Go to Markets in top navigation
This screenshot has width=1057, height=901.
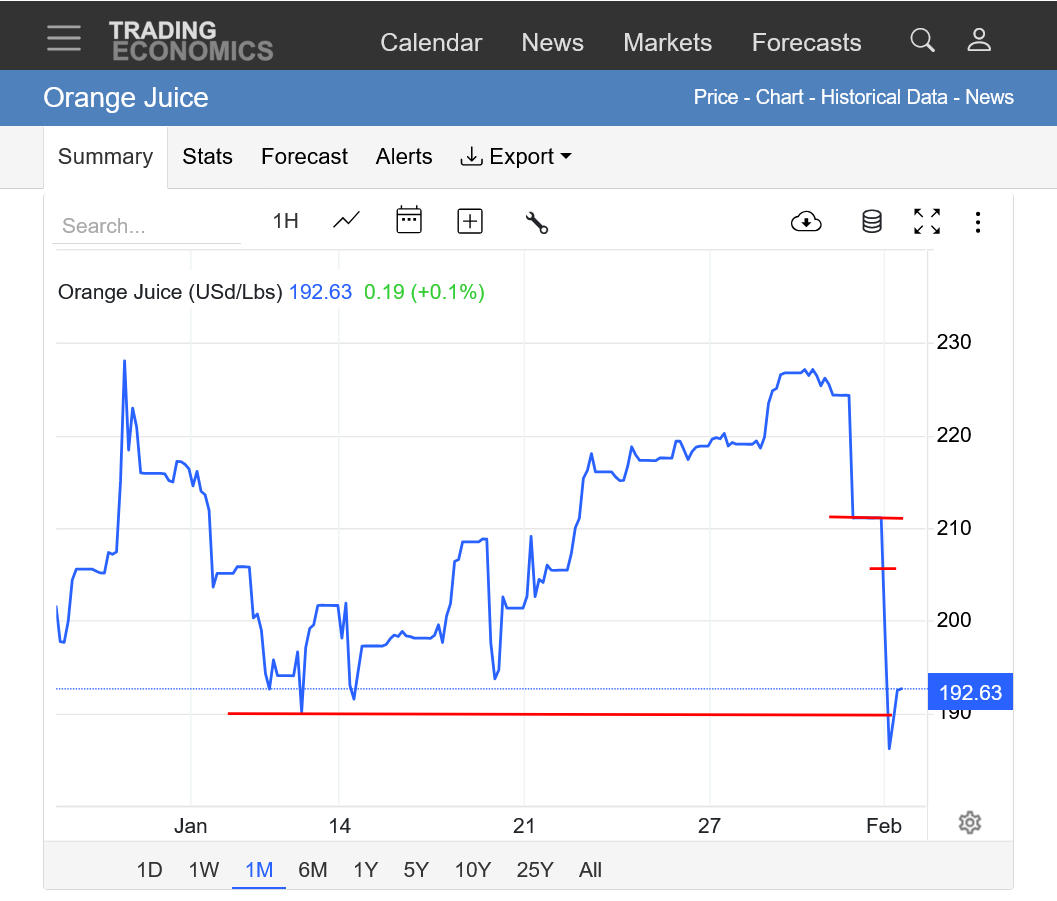coord(667,43)
